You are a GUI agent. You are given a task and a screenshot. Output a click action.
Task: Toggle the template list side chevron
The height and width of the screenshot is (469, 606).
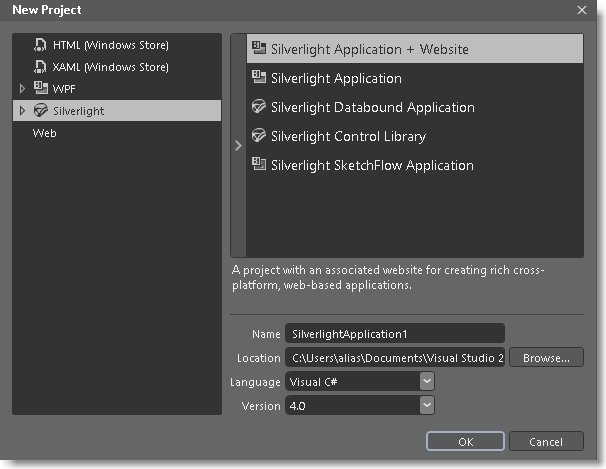[238, 146]
